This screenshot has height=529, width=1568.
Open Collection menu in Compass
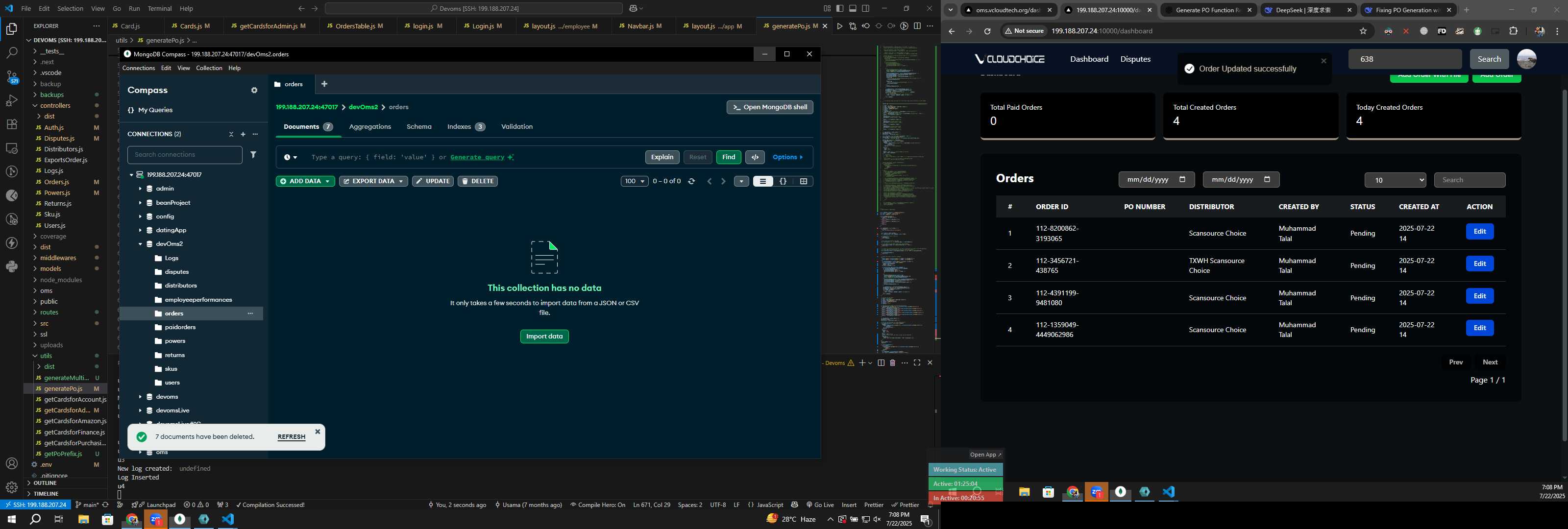(x=209, y=68)
